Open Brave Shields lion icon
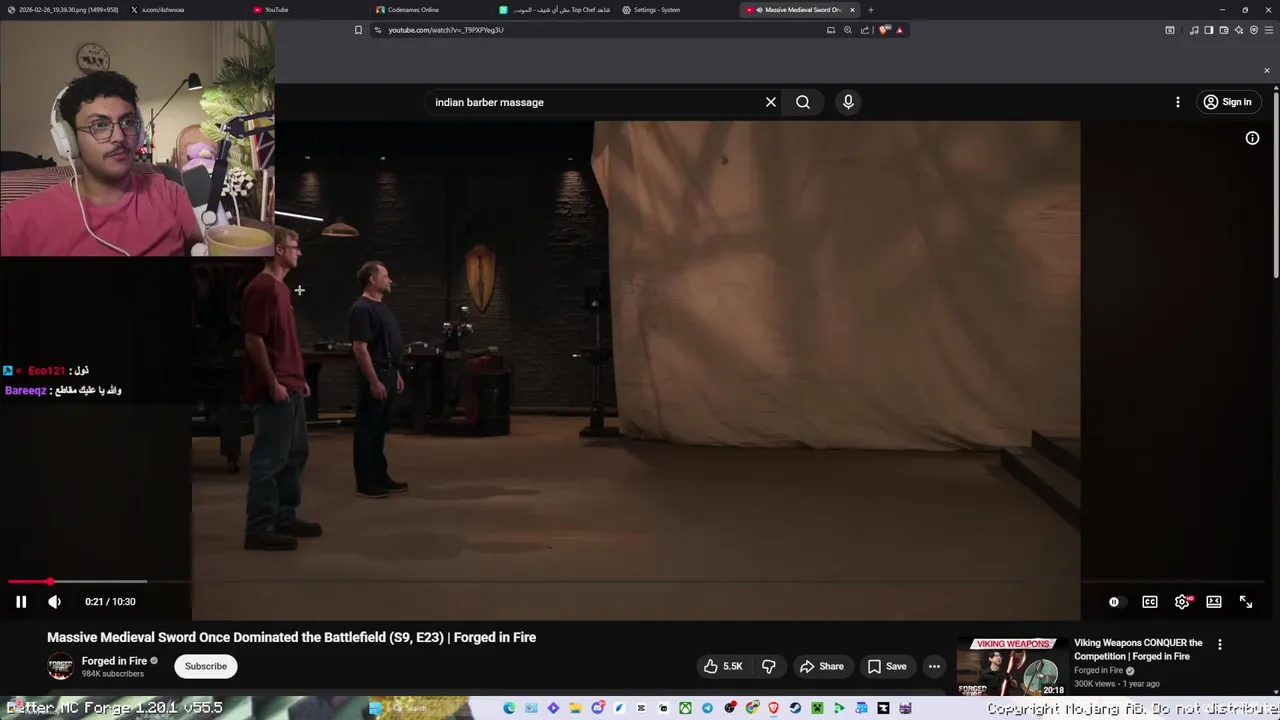This screenshot has width=1280, height=720. (x=884, y=30)
